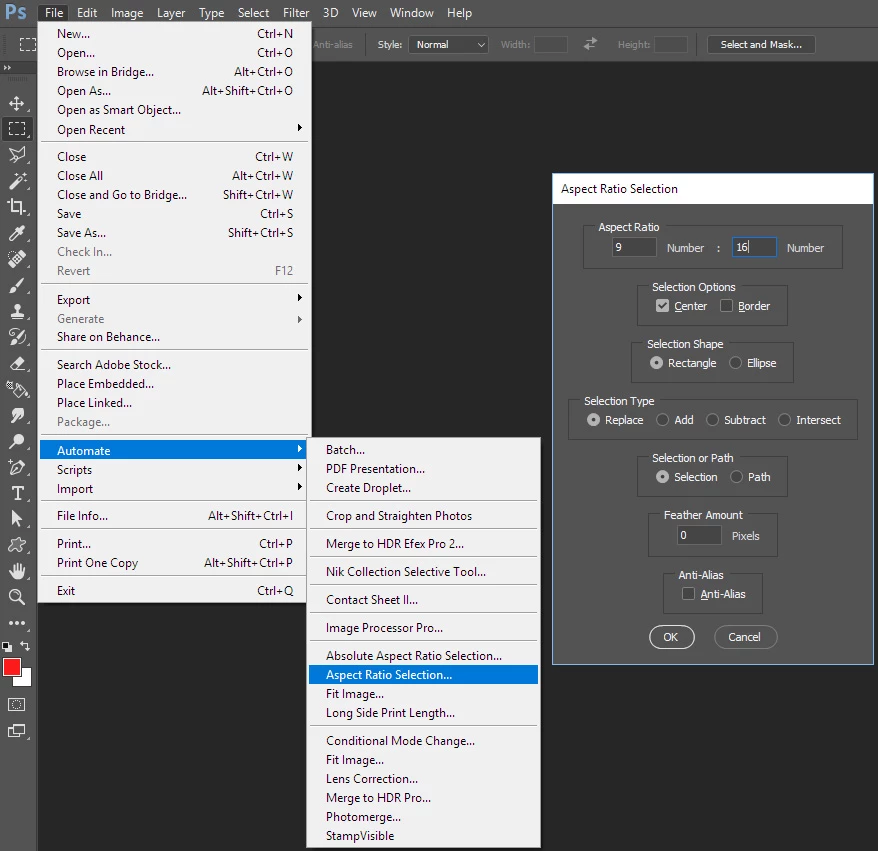Click the first aspect ratio field showing 9
878x851 pixels.
click(x=634, y=247)
